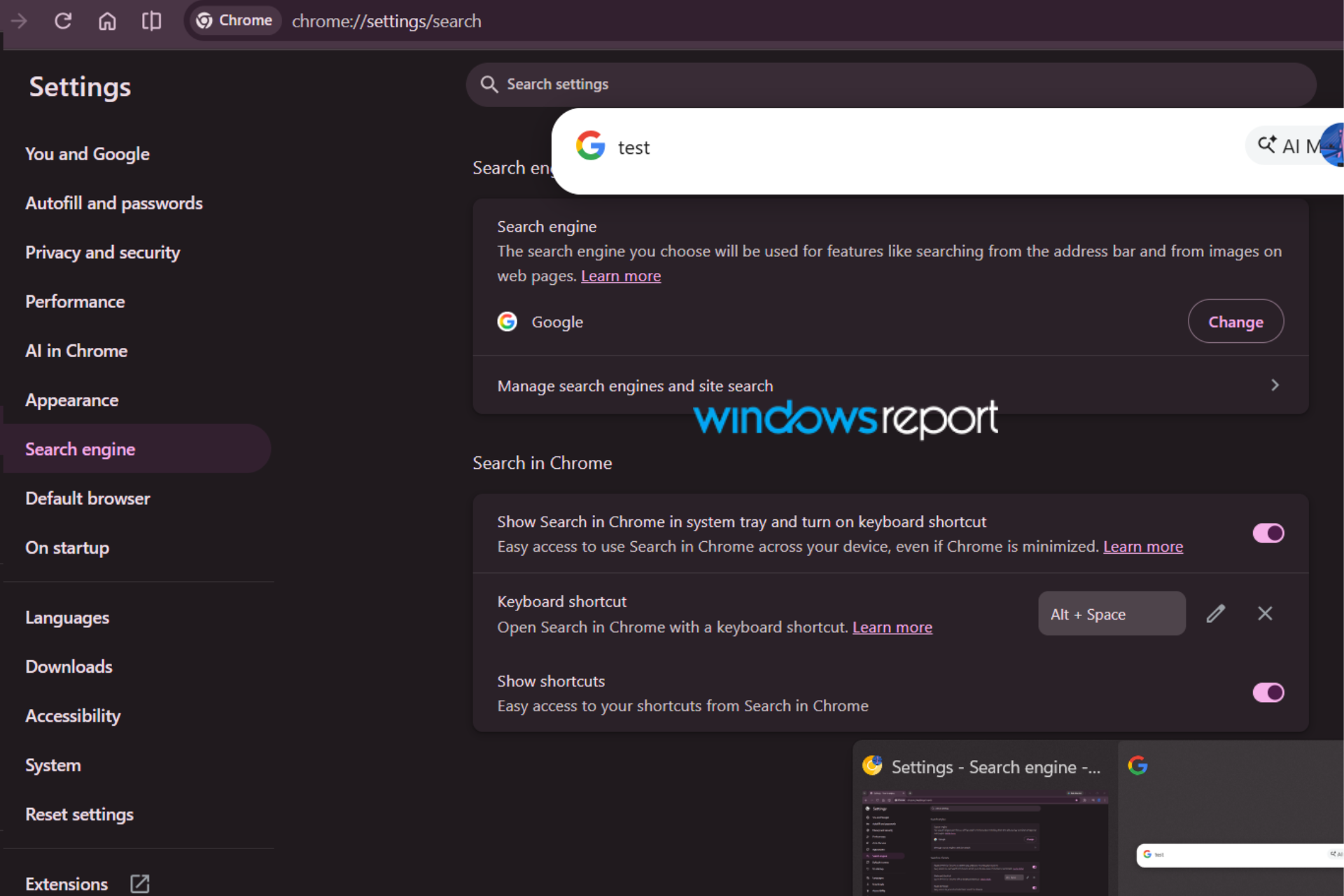
Task: Open System settings section
Action: click(x=53, y=766)
